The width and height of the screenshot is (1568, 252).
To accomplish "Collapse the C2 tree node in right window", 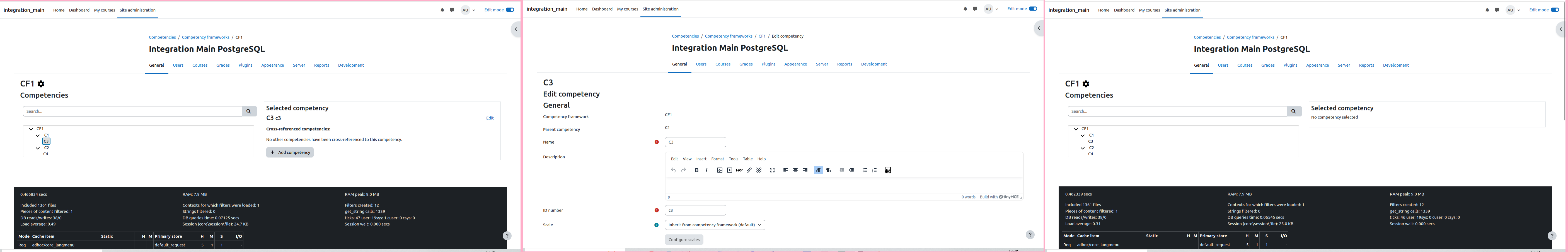I will [x=1083, y=148].
